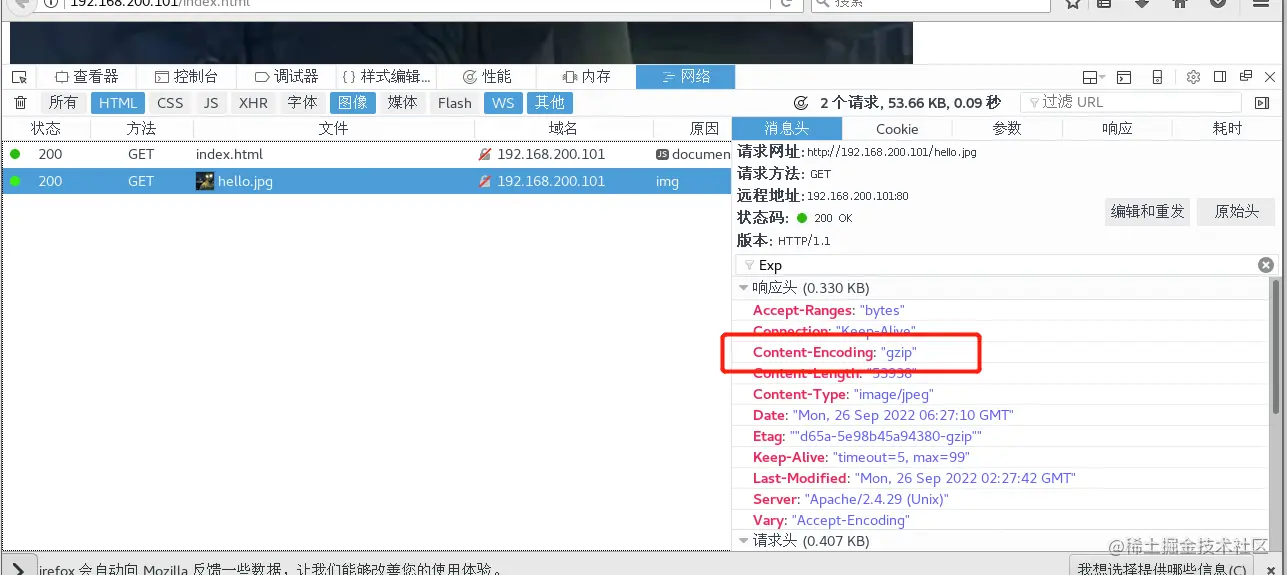The width and height of the screenshot is (1287, 575).
Task: Toggle the CSS request filter
Action: (x=170, y=103)
